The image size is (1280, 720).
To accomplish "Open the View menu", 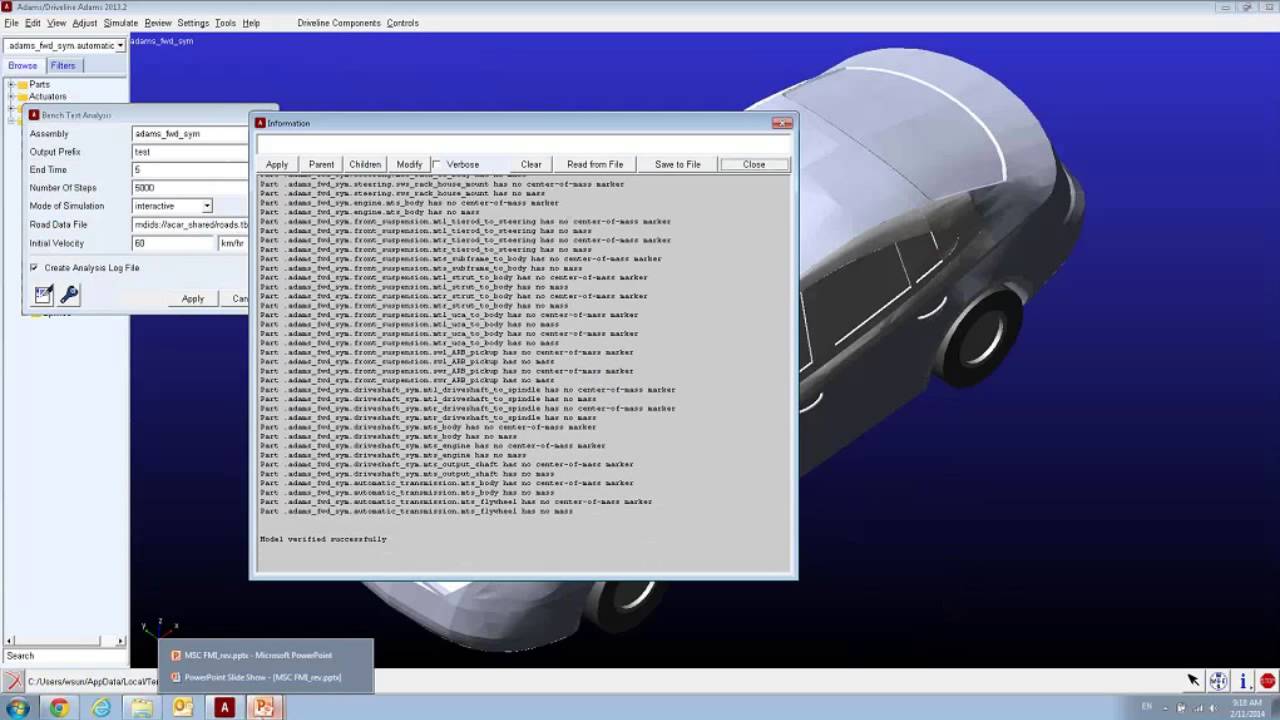I will tap(57, 23).
